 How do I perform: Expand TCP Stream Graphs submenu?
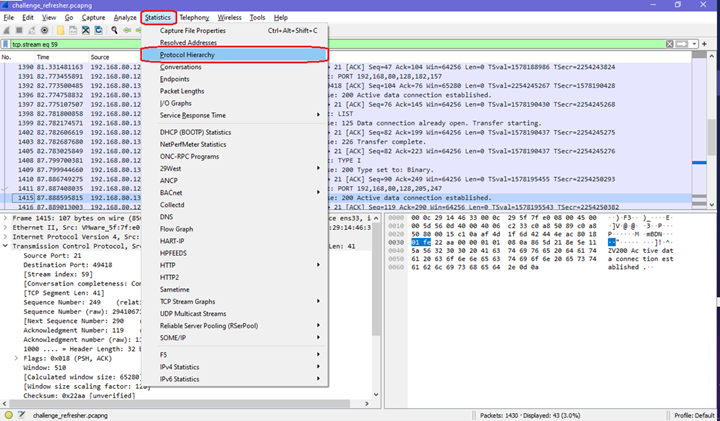click(x=235, y=302)
